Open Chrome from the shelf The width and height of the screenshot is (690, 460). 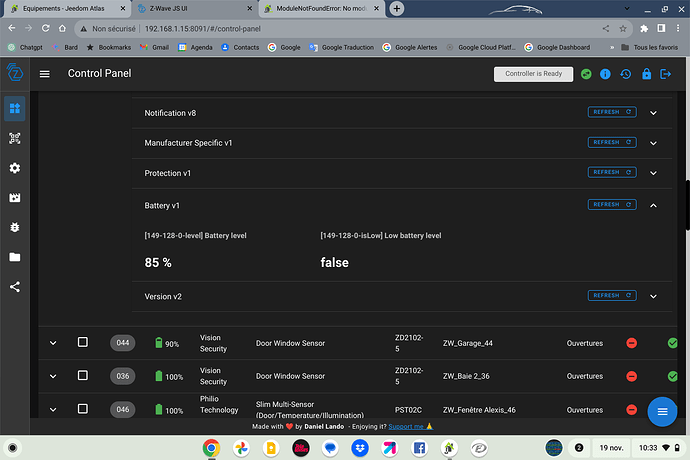tap(211, 448)
